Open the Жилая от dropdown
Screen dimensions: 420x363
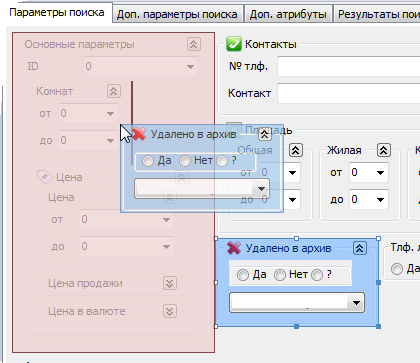[x=380, y=172]
